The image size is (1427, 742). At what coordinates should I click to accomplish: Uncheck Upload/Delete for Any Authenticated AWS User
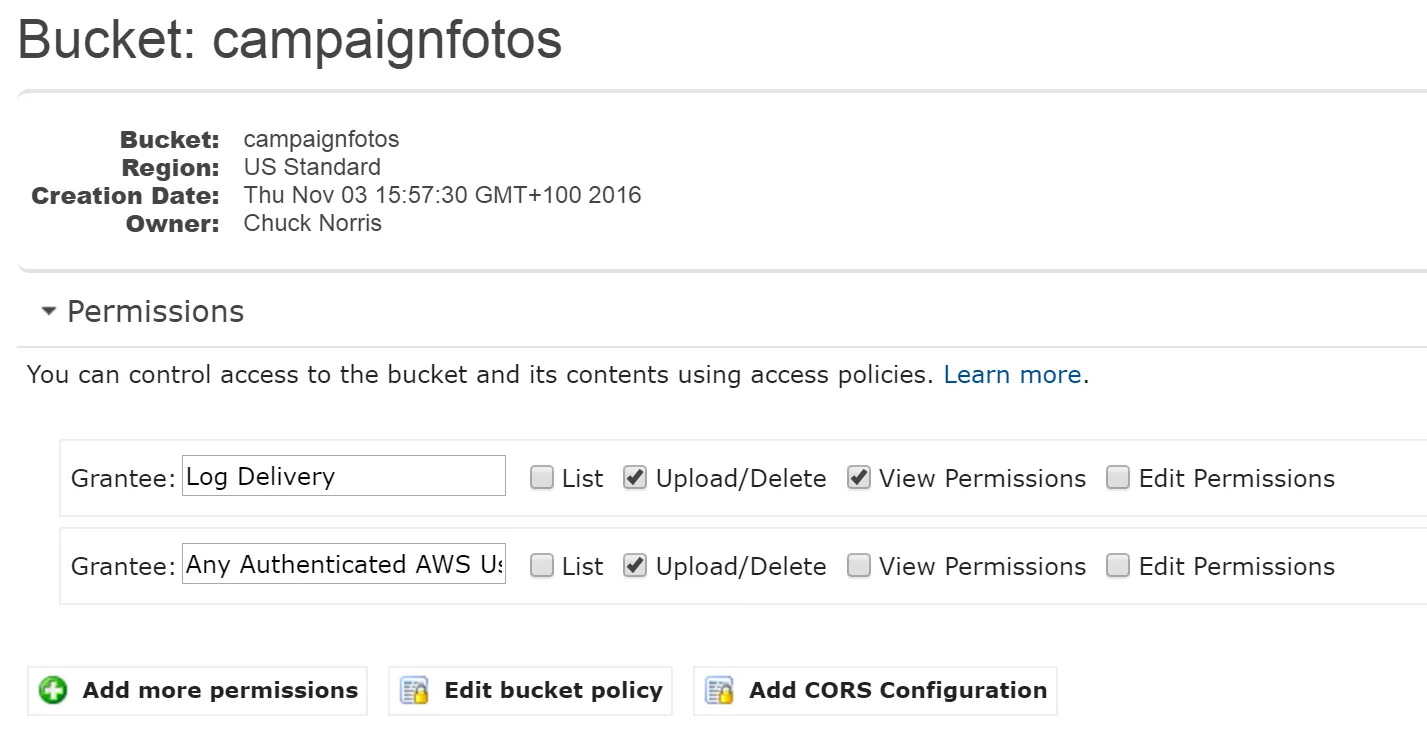pos(634,566)
